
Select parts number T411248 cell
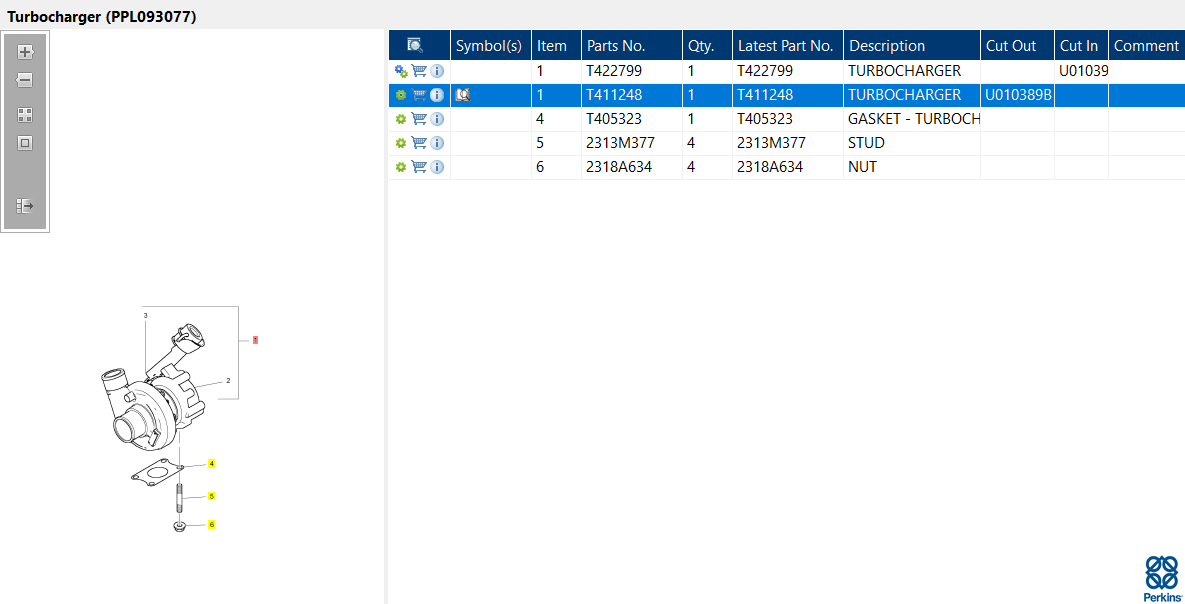(632, 95)
